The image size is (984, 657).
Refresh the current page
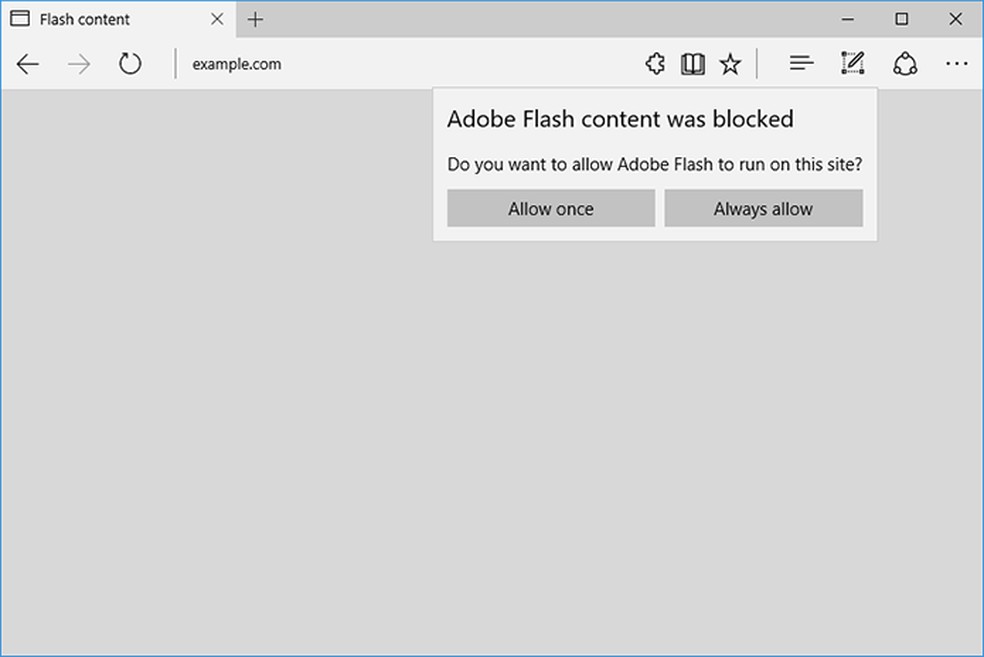click(x=130, y=63)
